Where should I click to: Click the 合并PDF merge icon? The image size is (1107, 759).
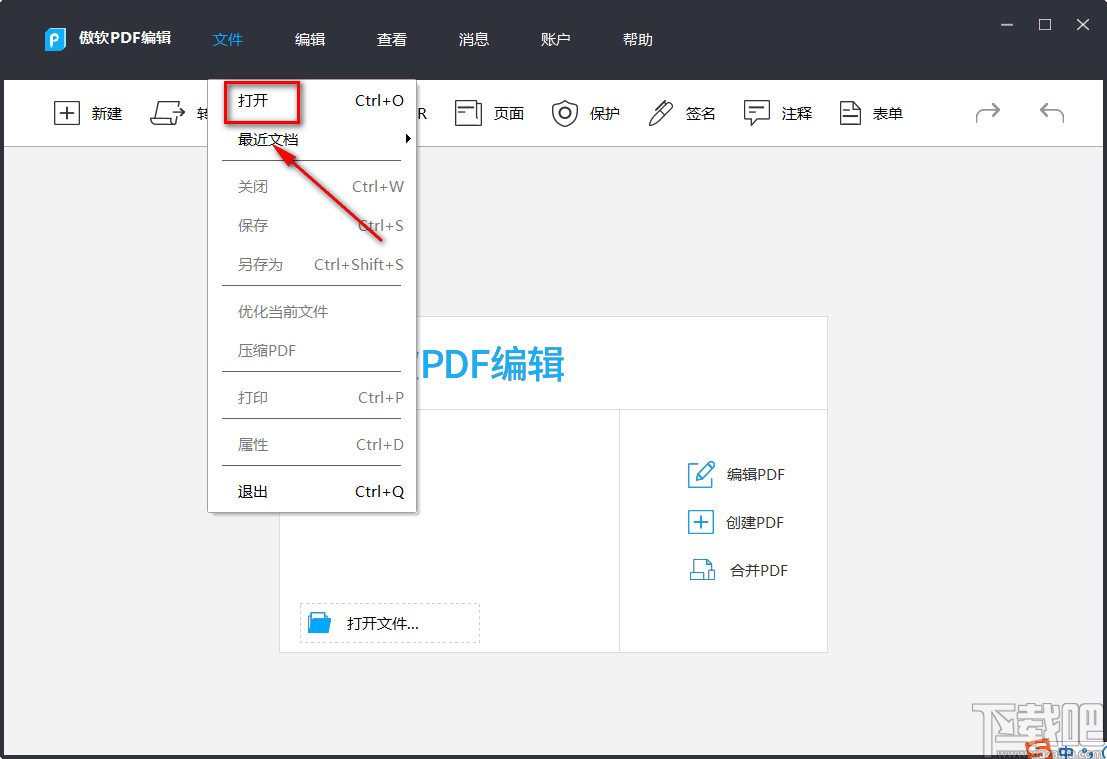[702, 570]
